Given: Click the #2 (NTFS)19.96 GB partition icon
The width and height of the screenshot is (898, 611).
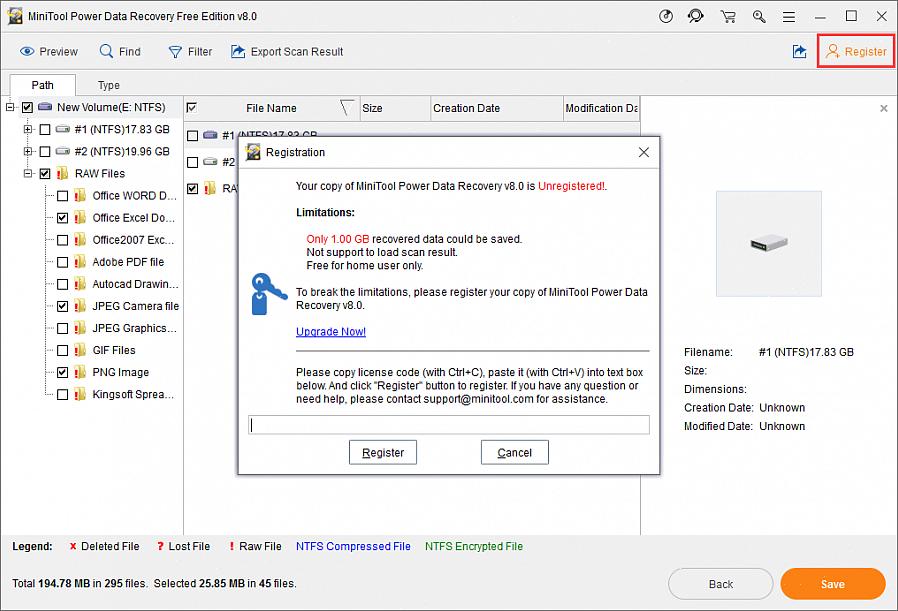Looking at the screenshot, I should point(63,152).
